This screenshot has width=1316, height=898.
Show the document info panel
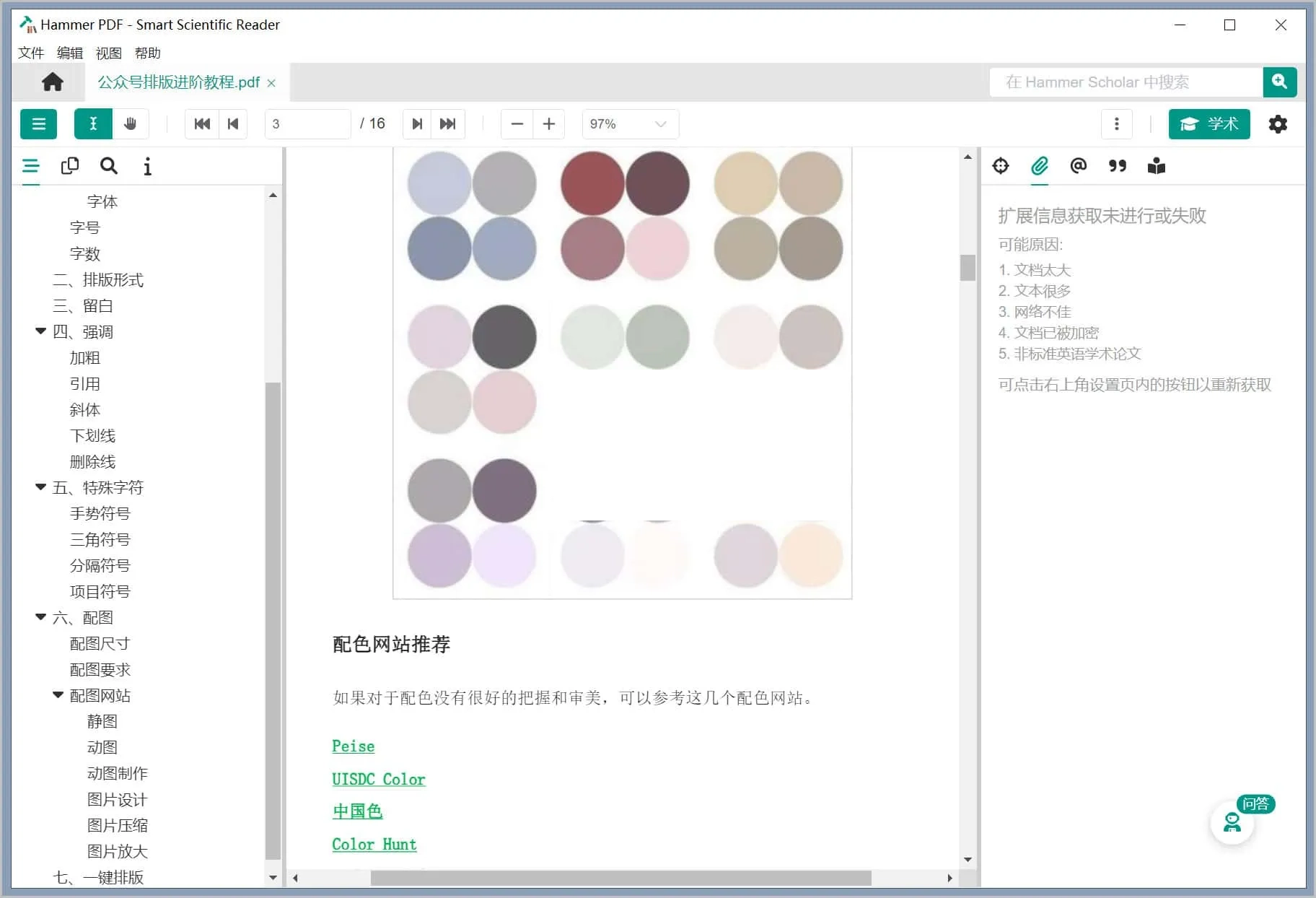click(x=147, y=167)
